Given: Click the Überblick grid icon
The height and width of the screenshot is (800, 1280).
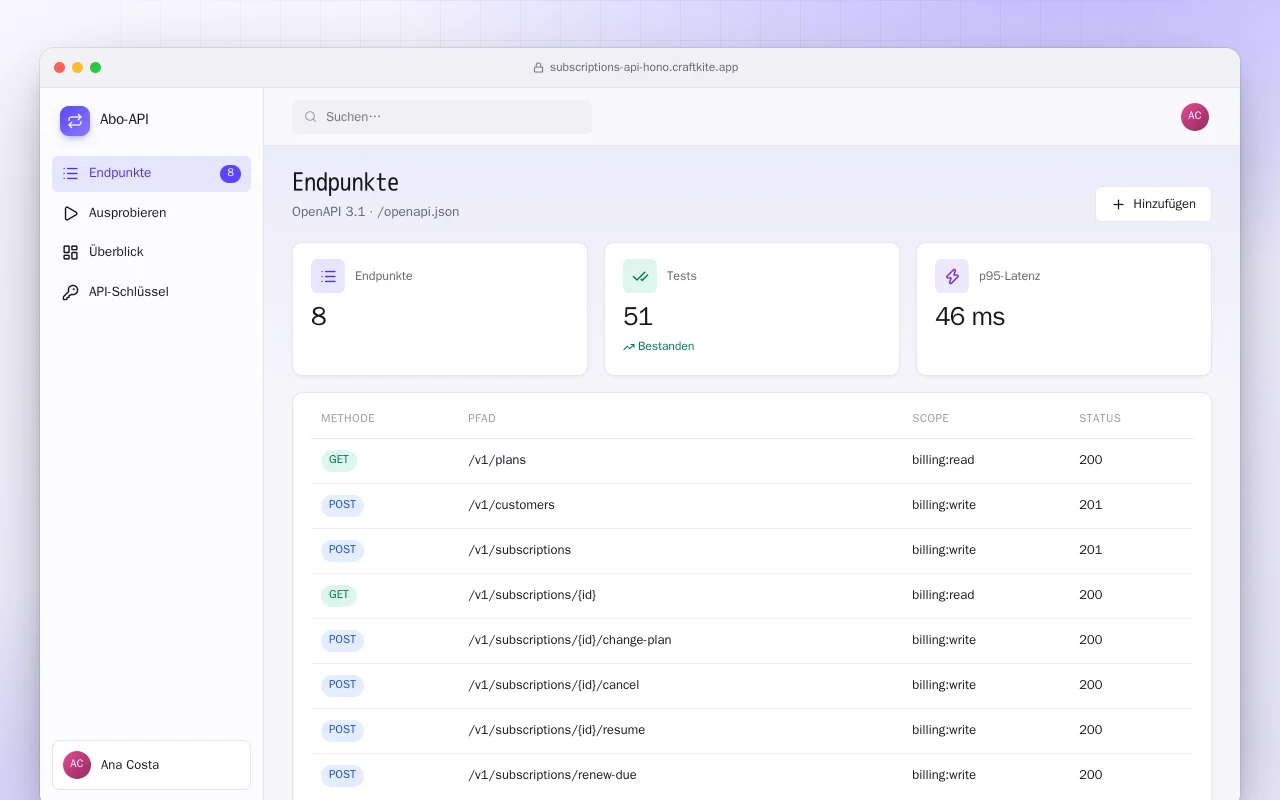Looking at the screenshot, I should pos(70,252).
